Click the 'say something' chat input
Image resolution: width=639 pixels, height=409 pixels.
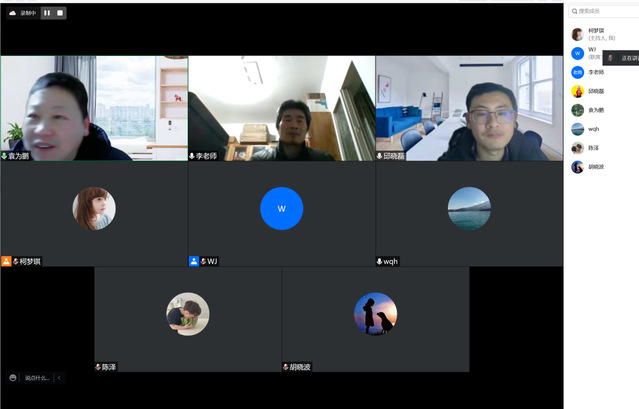click(37, 378)
